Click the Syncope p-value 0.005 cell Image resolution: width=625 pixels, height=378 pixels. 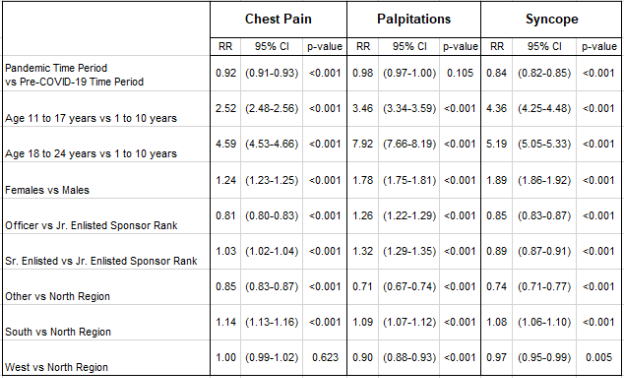click(x=599, y=357)
